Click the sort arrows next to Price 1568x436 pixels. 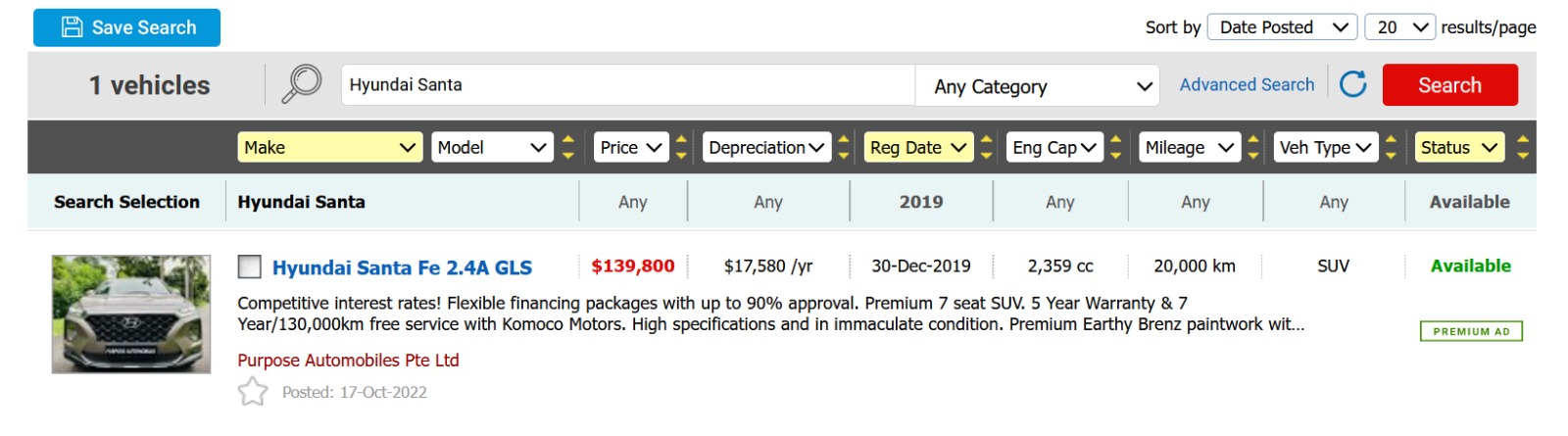(682, 147)
